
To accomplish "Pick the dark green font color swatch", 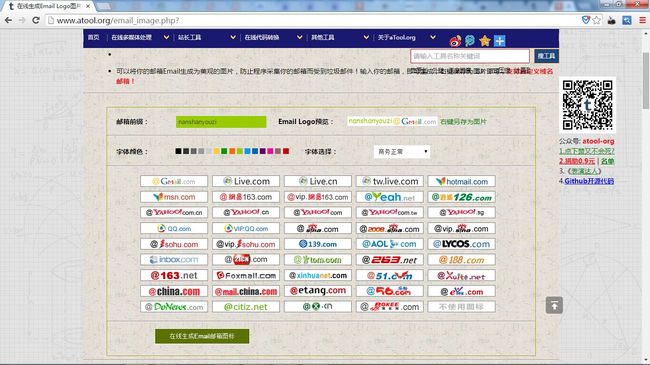I will coord(224,151).
